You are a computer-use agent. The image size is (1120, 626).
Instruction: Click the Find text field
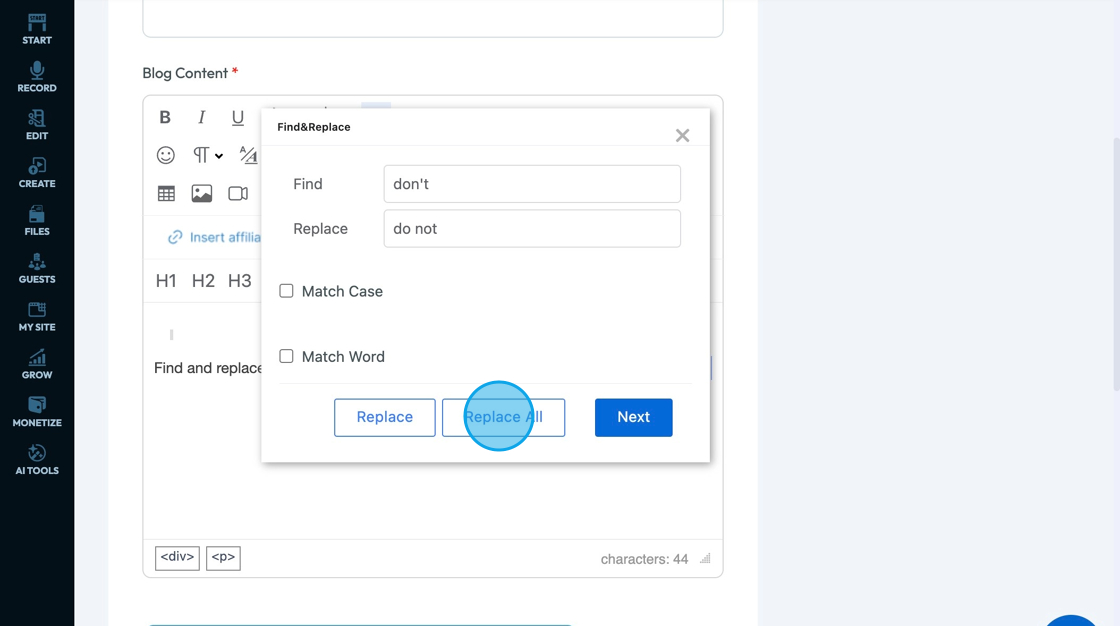[x=532, y=184]
